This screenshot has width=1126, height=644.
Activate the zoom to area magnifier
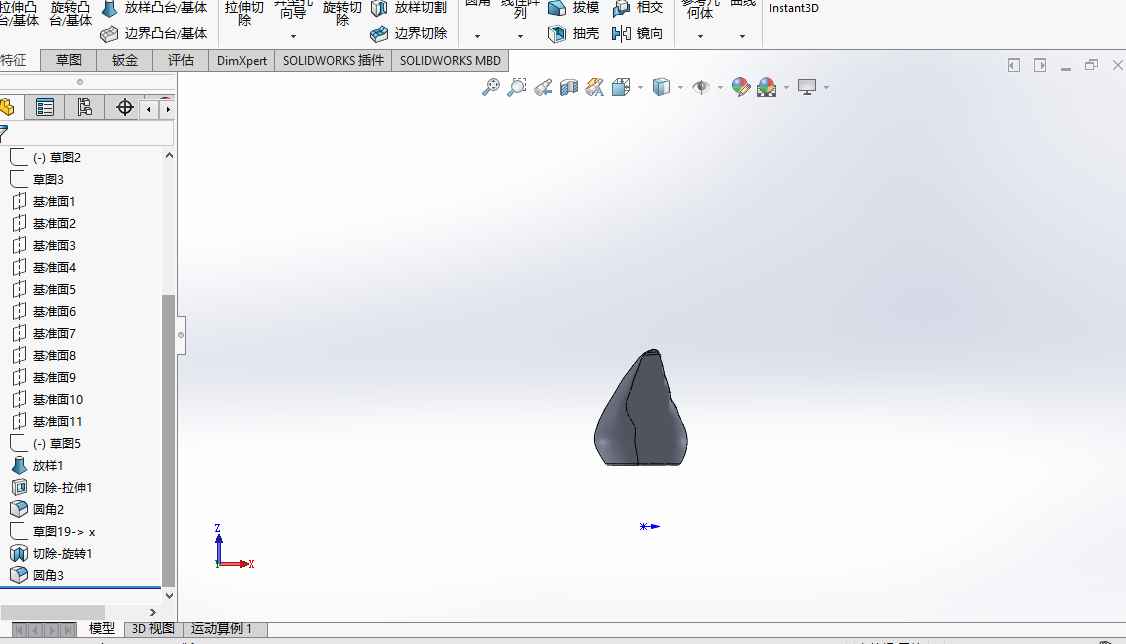pos(516,88)
